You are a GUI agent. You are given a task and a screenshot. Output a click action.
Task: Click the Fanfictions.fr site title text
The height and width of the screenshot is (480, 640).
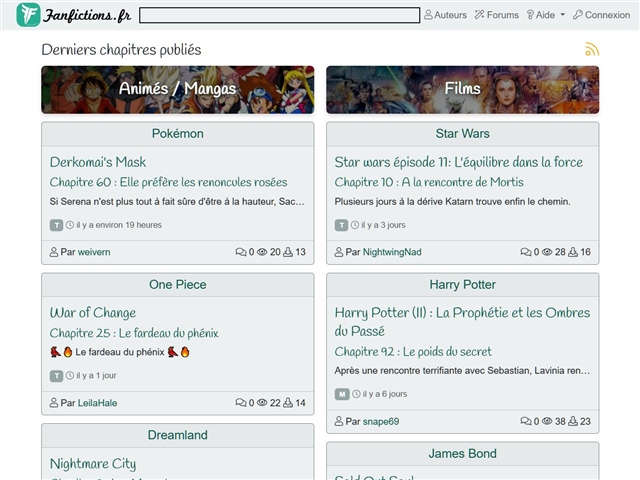(87, 16)
